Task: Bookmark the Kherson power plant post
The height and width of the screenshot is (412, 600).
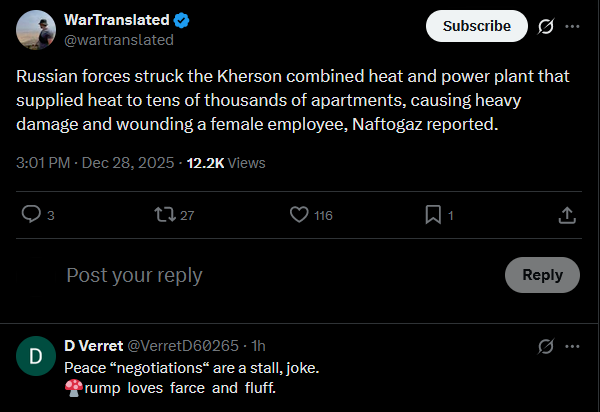Action: pyautogui.click(x=433, y=214)
